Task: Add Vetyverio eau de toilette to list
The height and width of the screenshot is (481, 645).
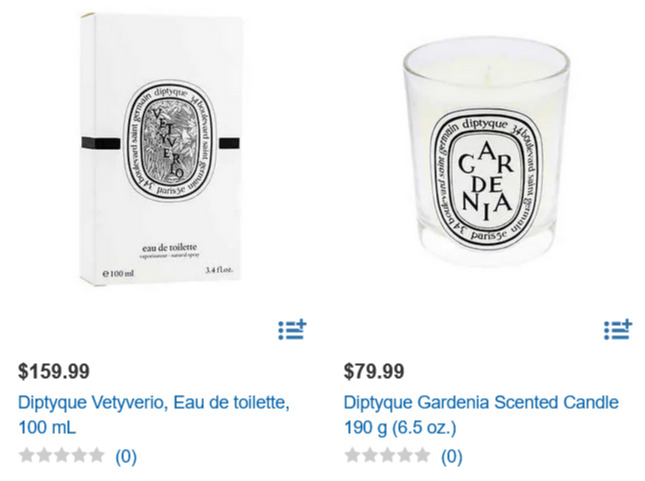Action: [292, 330]
